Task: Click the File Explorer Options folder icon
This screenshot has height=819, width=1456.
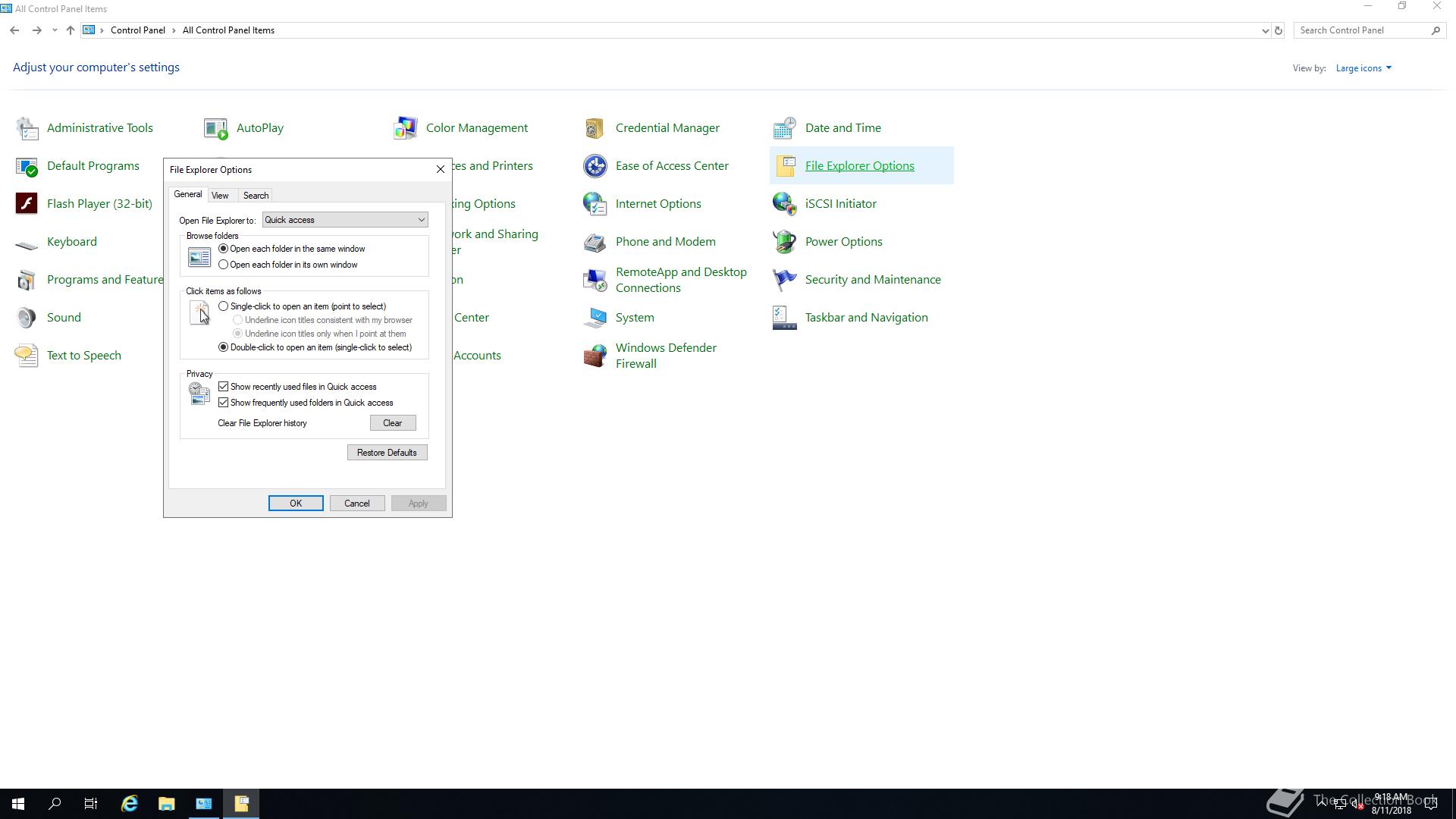Action: tap(785, 166)
